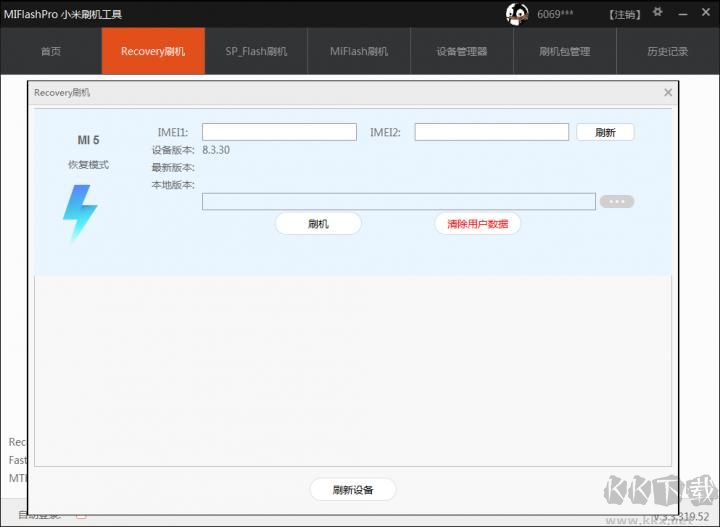Click the firmware package path field
Viewport: 720px width, 527px height.
point(399,202)
